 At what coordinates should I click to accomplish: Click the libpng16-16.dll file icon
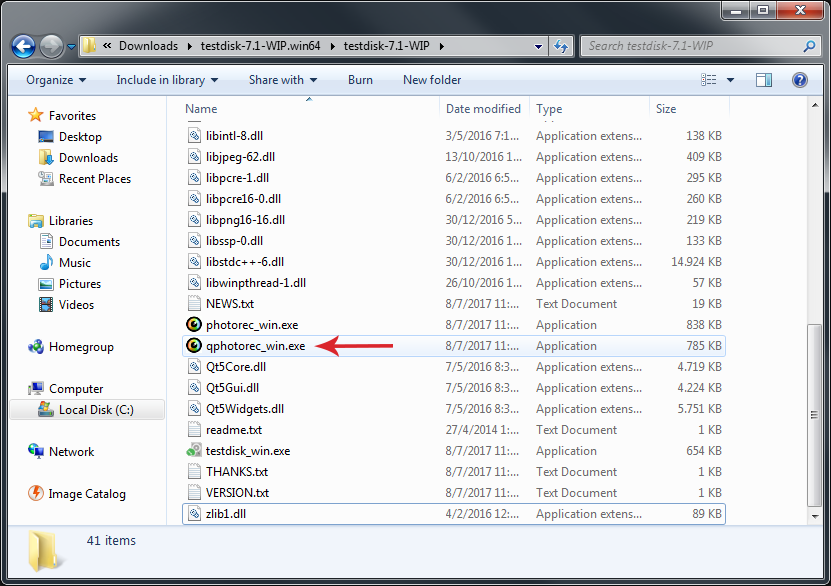coord(195,219)
